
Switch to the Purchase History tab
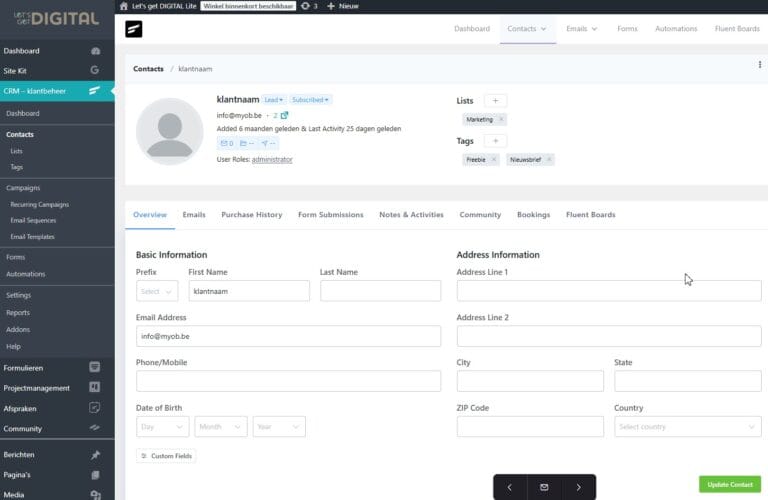click(251, 215)
